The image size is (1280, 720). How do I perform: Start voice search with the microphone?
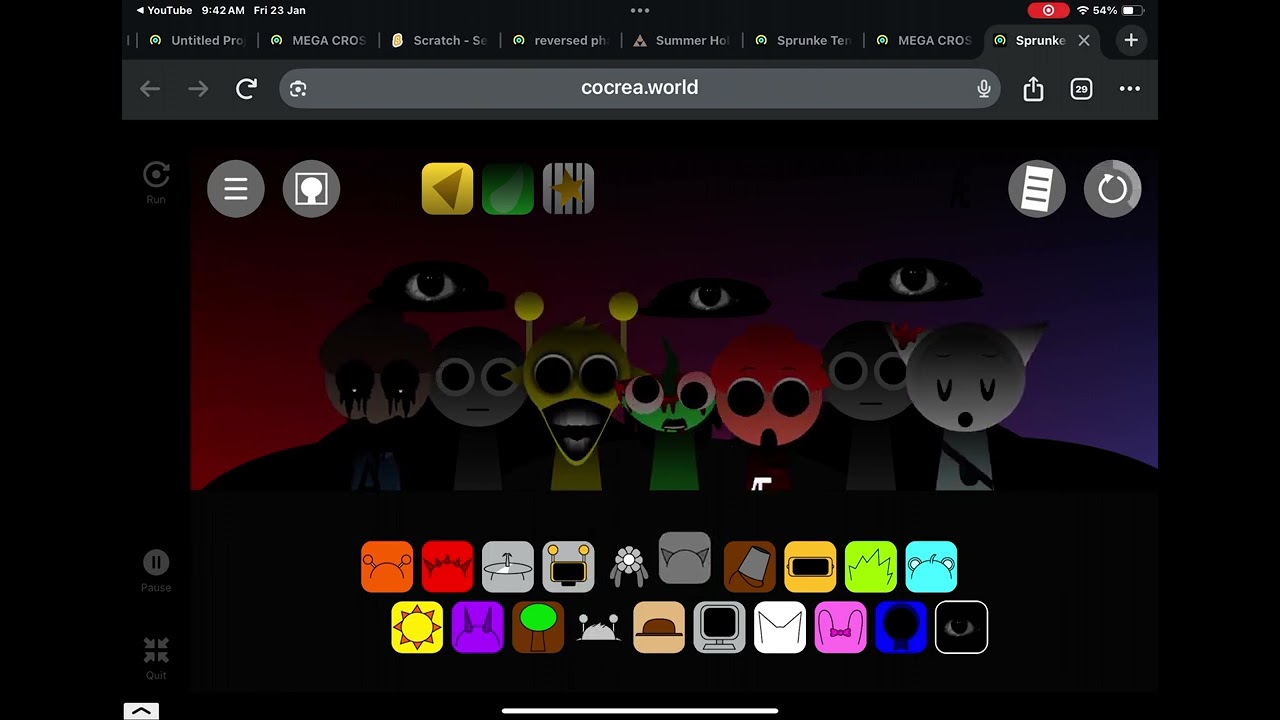(984, 89)
